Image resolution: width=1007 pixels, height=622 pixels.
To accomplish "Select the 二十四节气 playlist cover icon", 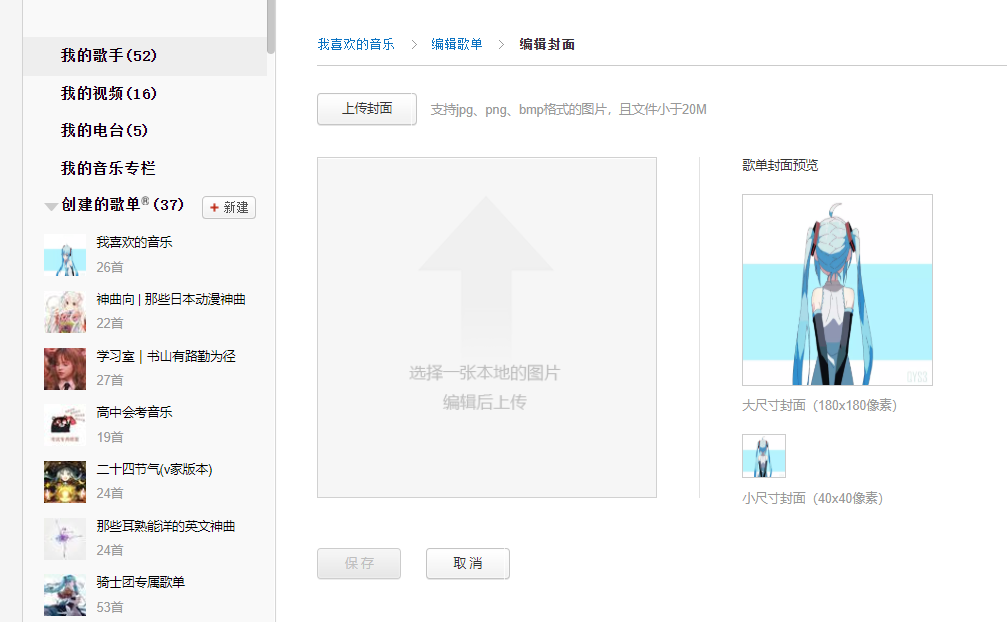I will point(65,482).
